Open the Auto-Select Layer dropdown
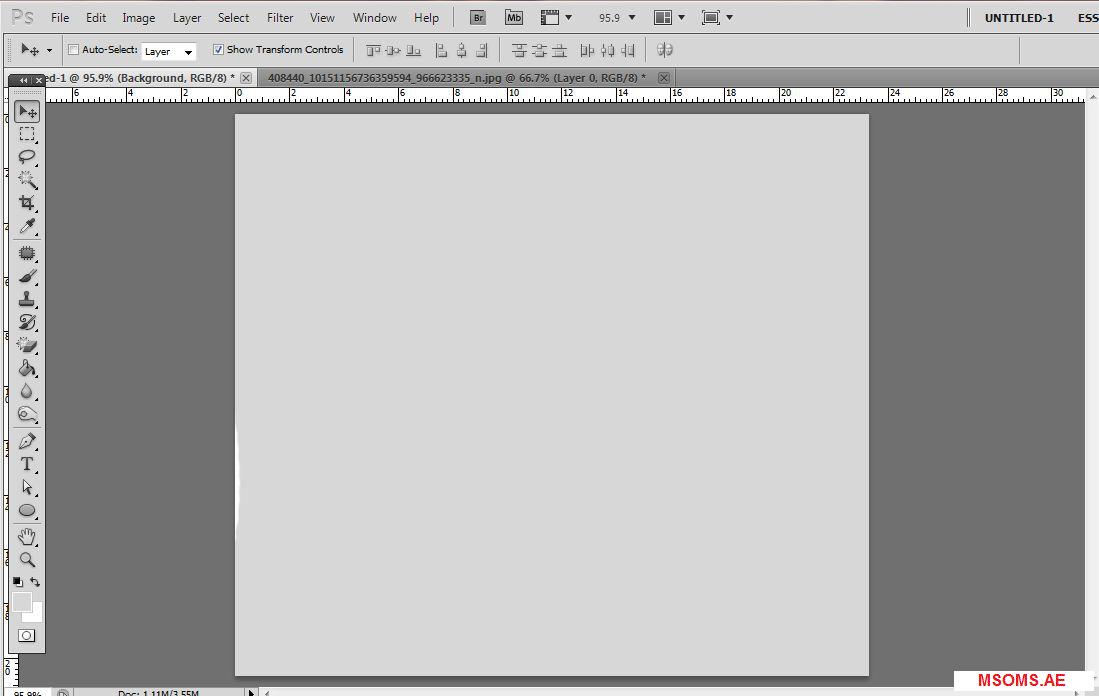The height and width of the screenshot is (696, 1099). [x=168, y=51]
